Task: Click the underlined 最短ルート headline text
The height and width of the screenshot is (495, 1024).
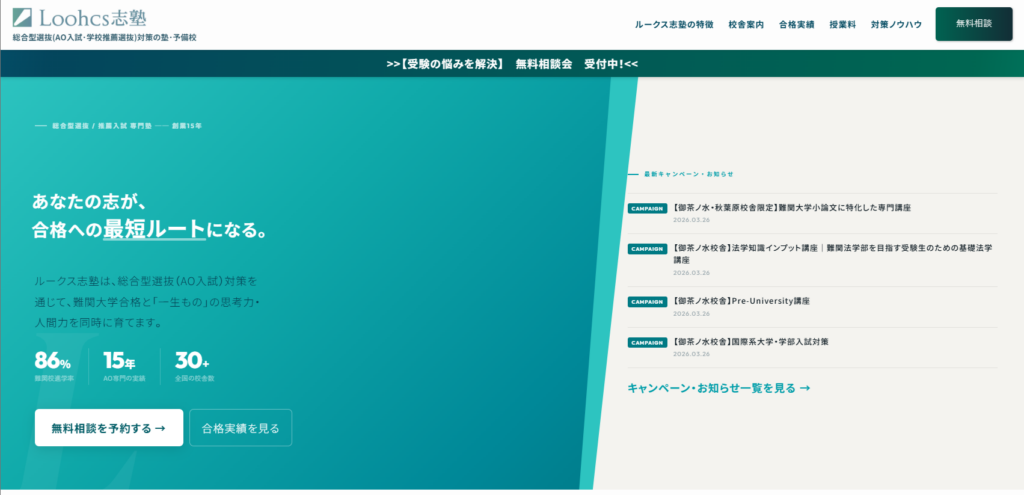Action: click(x=154, y=230)
